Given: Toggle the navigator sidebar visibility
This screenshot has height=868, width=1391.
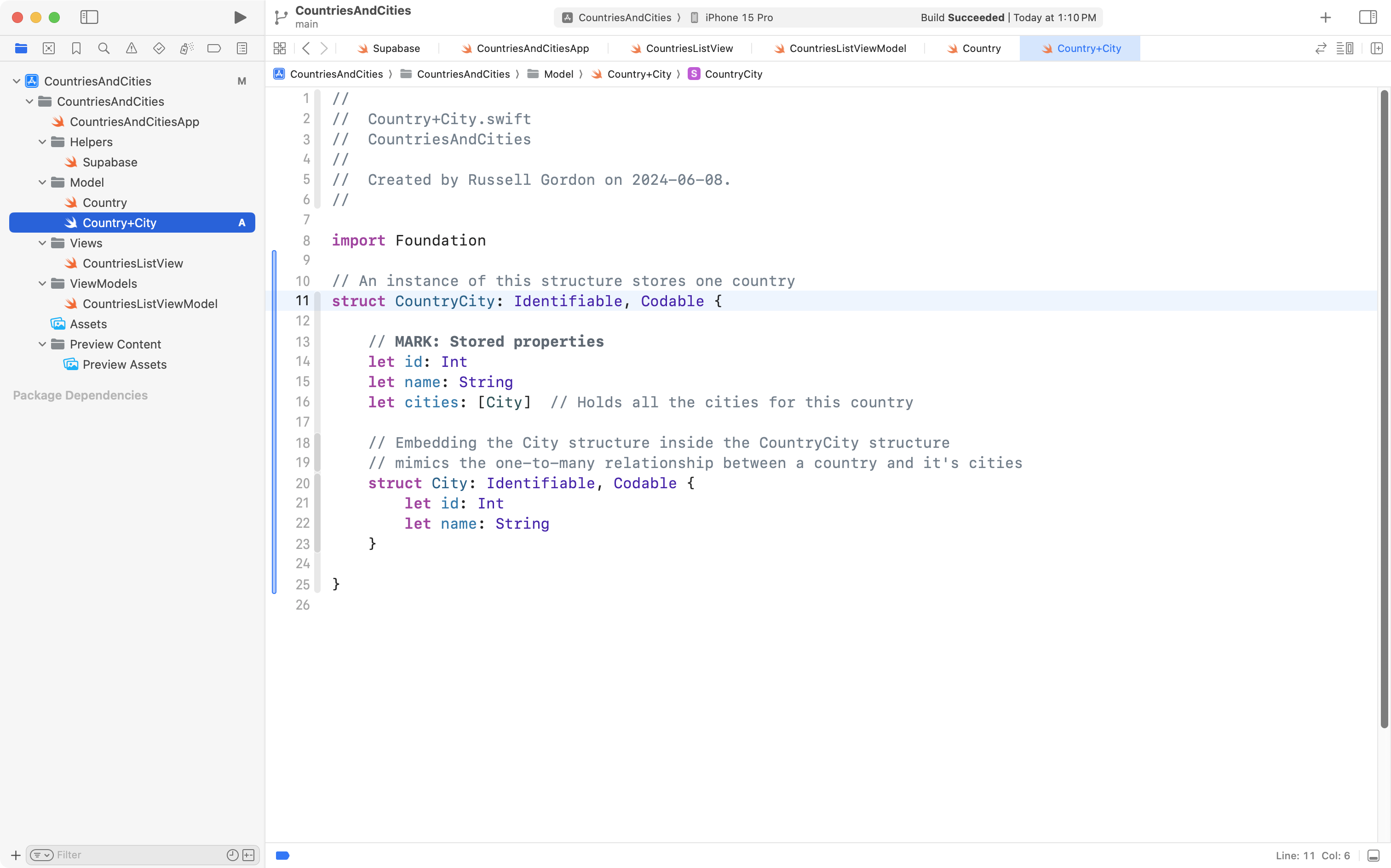Looking at the screenshot, I should pyautogui.click(x=90, y=17).
